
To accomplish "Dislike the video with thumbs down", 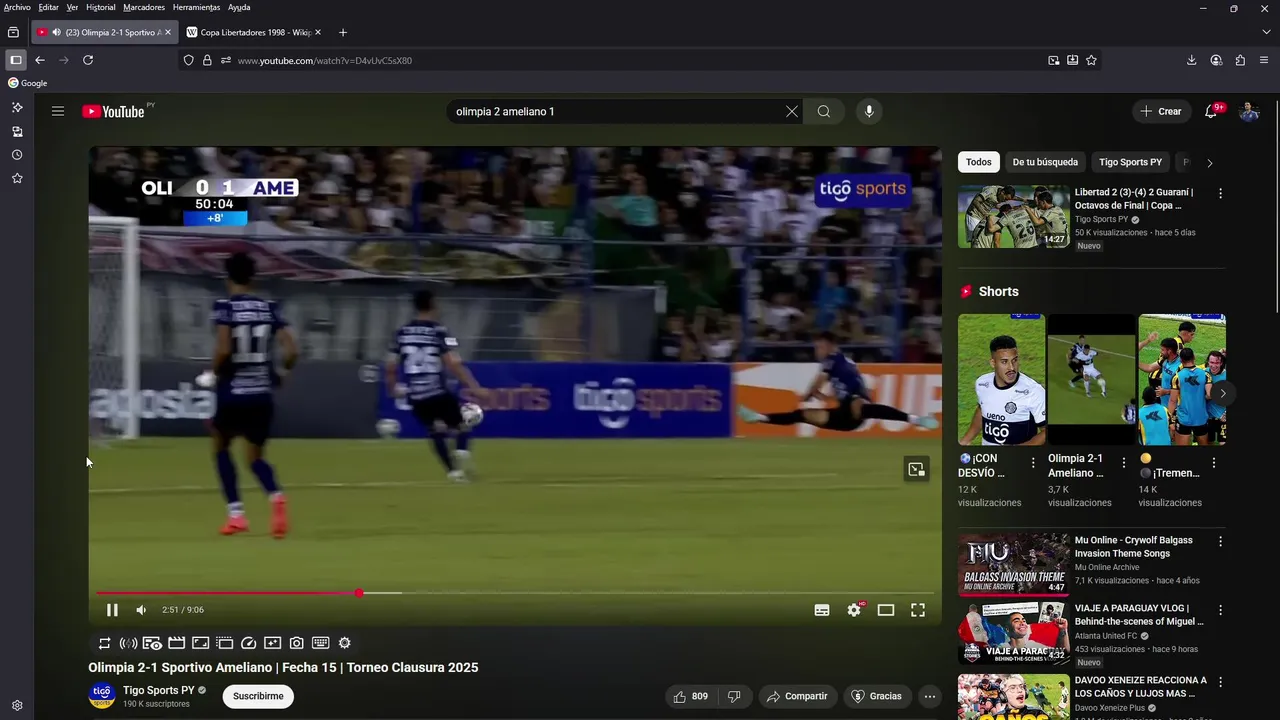I will click(x=734, y=696).
